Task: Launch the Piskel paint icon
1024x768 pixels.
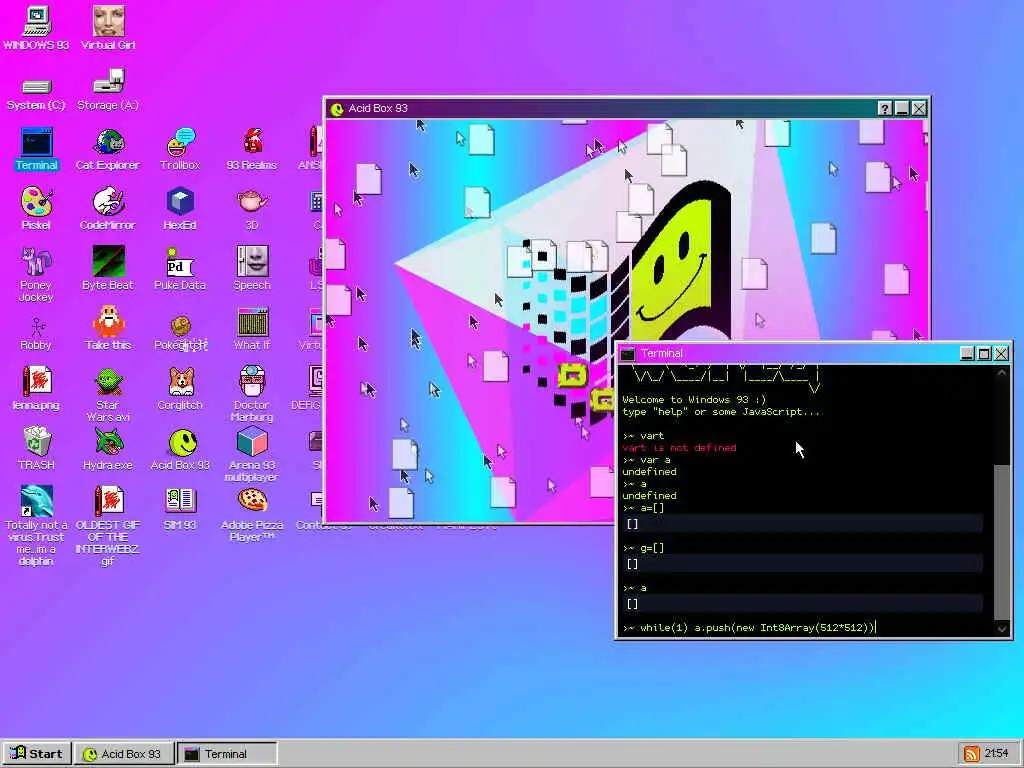Action: (x=36, y=209)
